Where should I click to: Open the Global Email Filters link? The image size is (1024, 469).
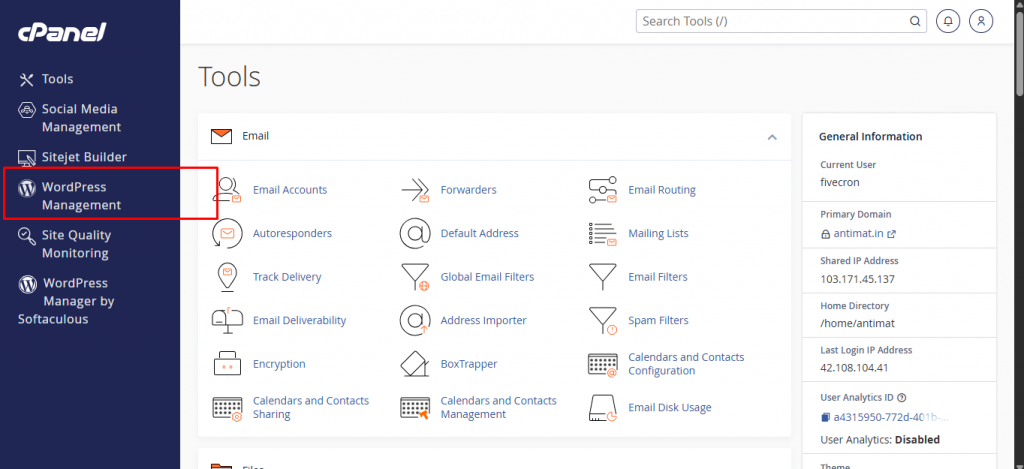tap(487, 277)
